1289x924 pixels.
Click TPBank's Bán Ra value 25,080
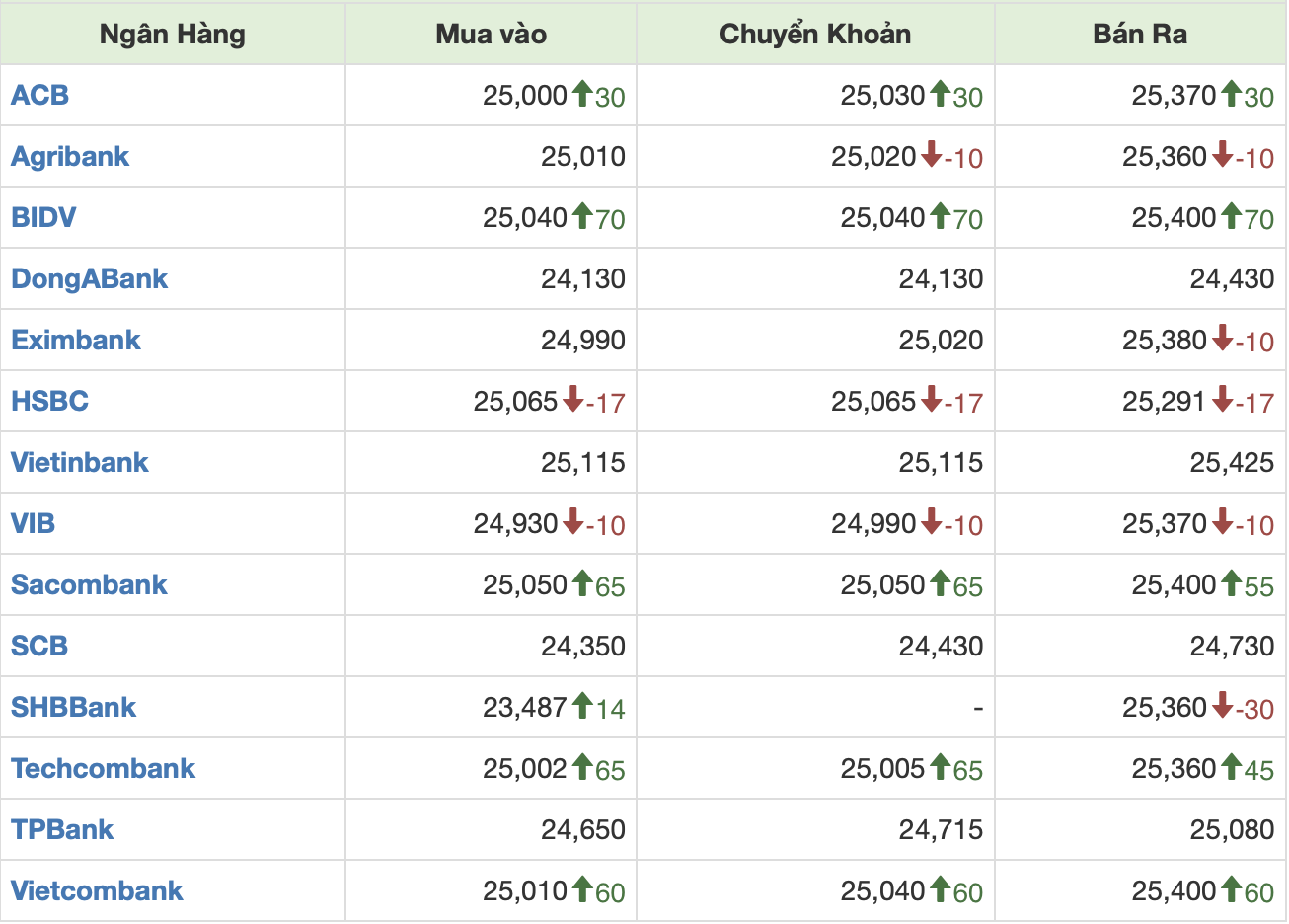click(x=1231, y=829)
